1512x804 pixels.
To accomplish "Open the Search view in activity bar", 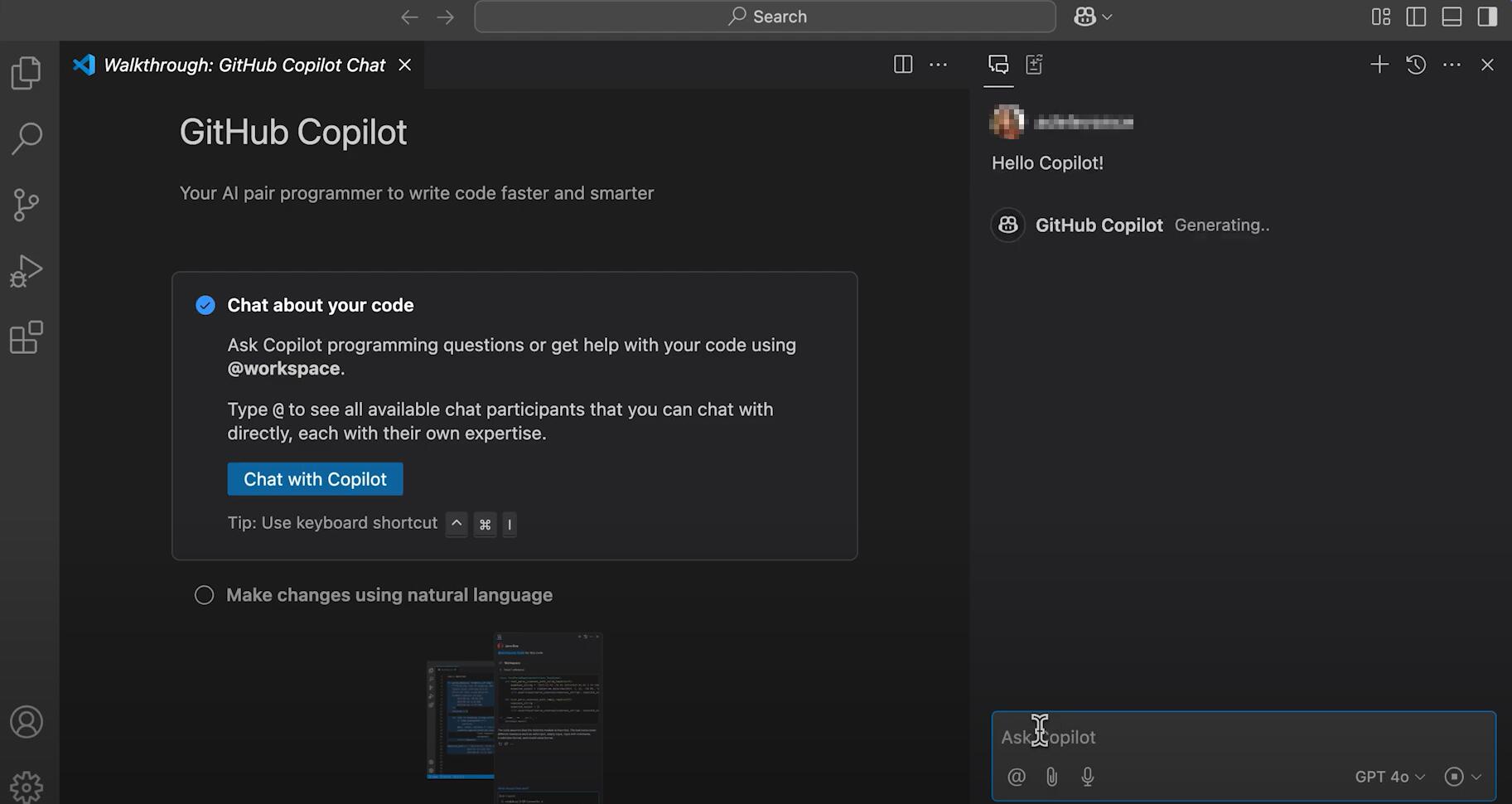I will [27, 138].
